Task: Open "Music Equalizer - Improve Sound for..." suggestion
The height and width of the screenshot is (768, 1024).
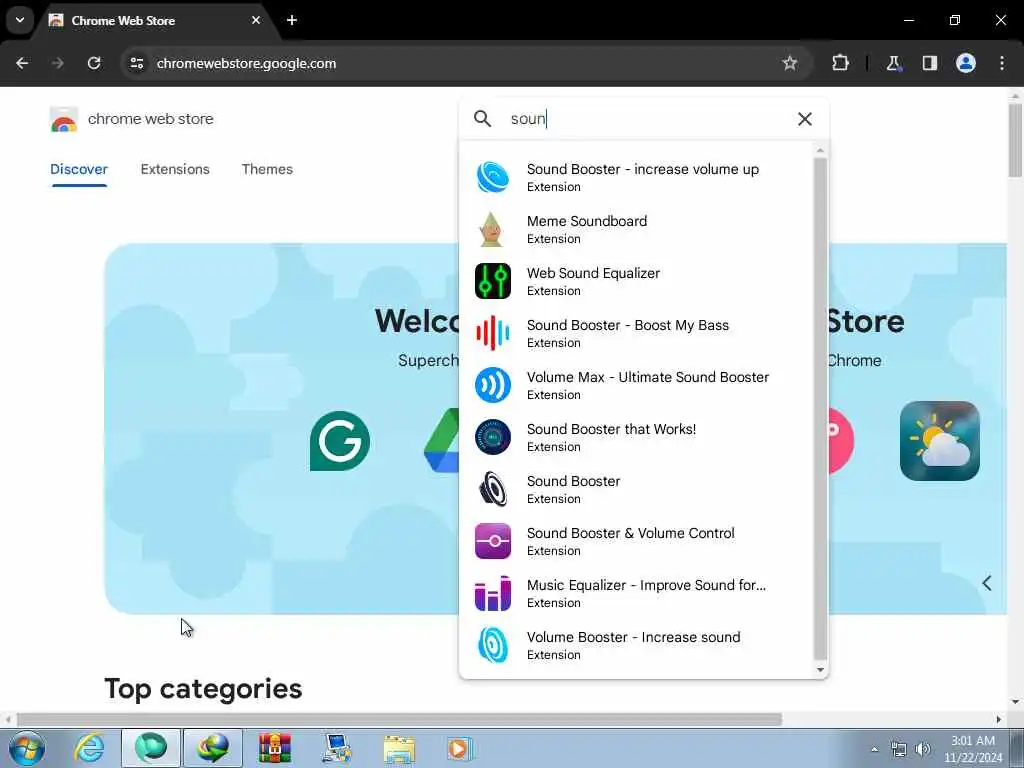Action: tap(637, 593)
